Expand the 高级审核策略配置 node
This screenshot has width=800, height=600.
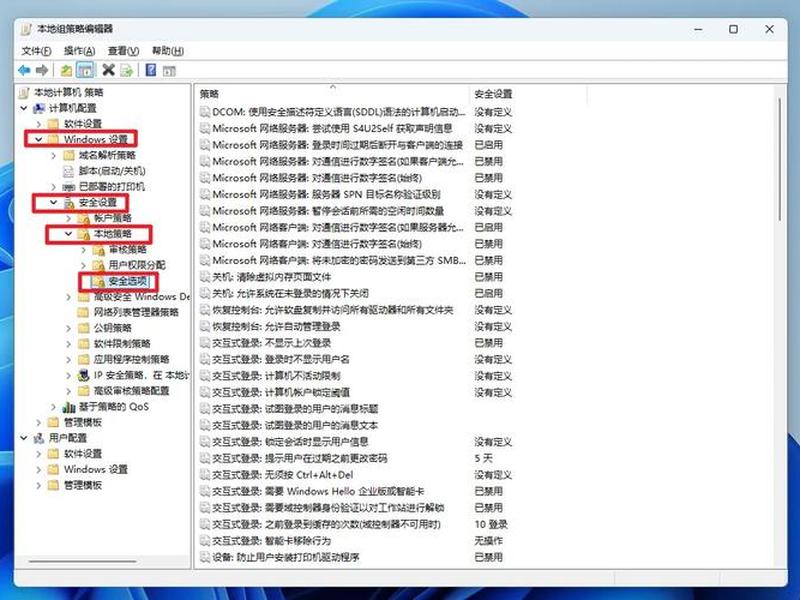69,391
